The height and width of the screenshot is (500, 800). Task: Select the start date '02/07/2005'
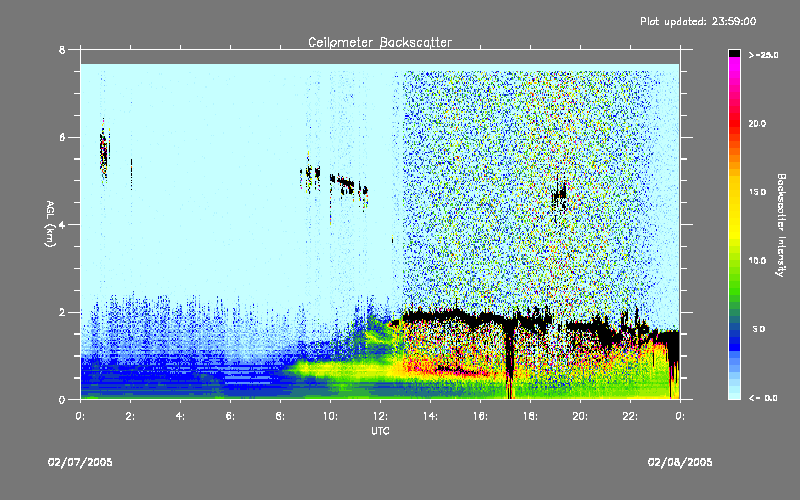(80, 462)
